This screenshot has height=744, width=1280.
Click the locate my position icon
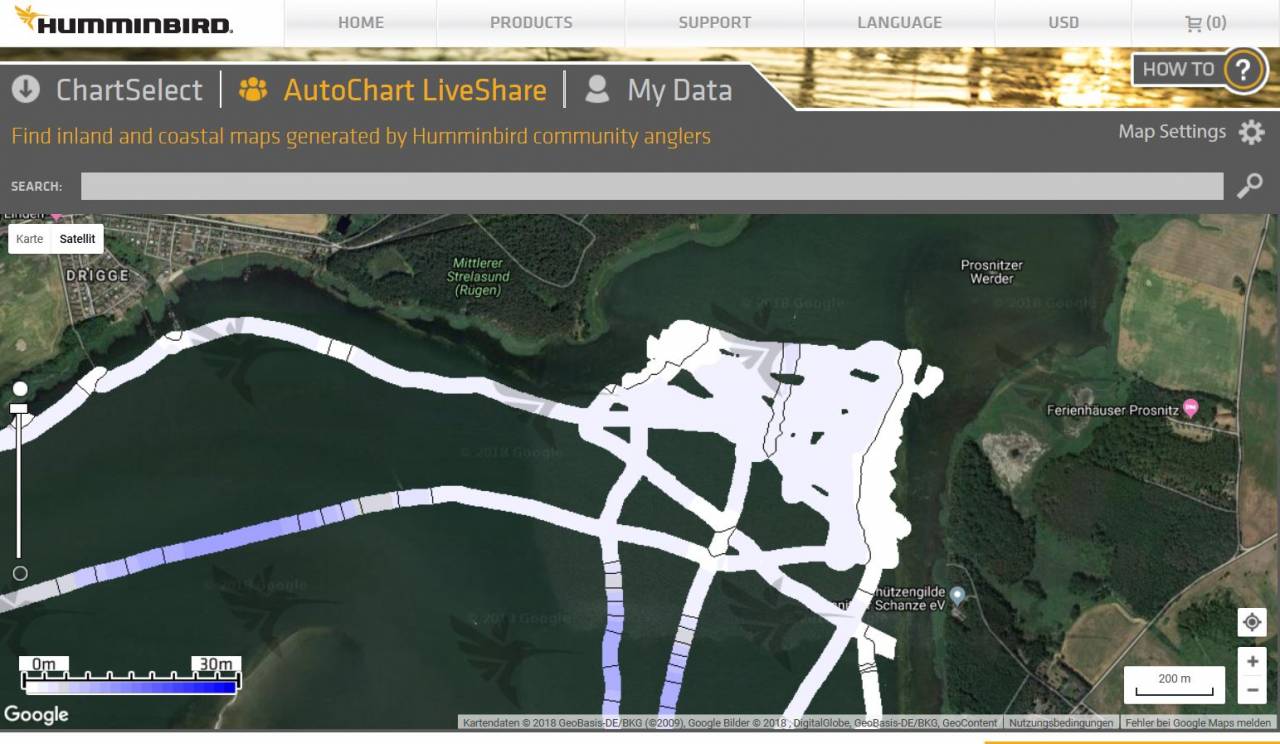[1251, 622]
